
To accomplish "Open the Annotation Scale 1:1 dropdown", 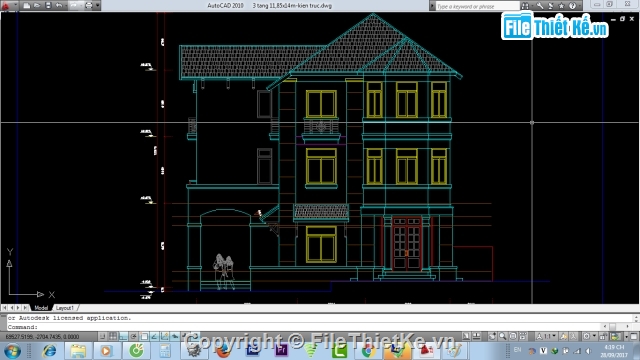I will tap(547, 336).
